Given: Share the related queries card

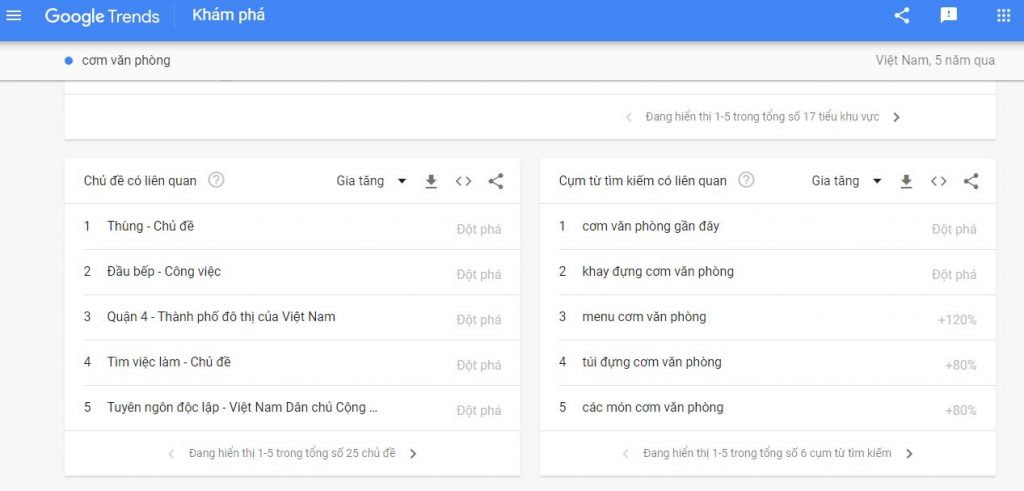Looking at the screenshot, I should click(971, 181).
